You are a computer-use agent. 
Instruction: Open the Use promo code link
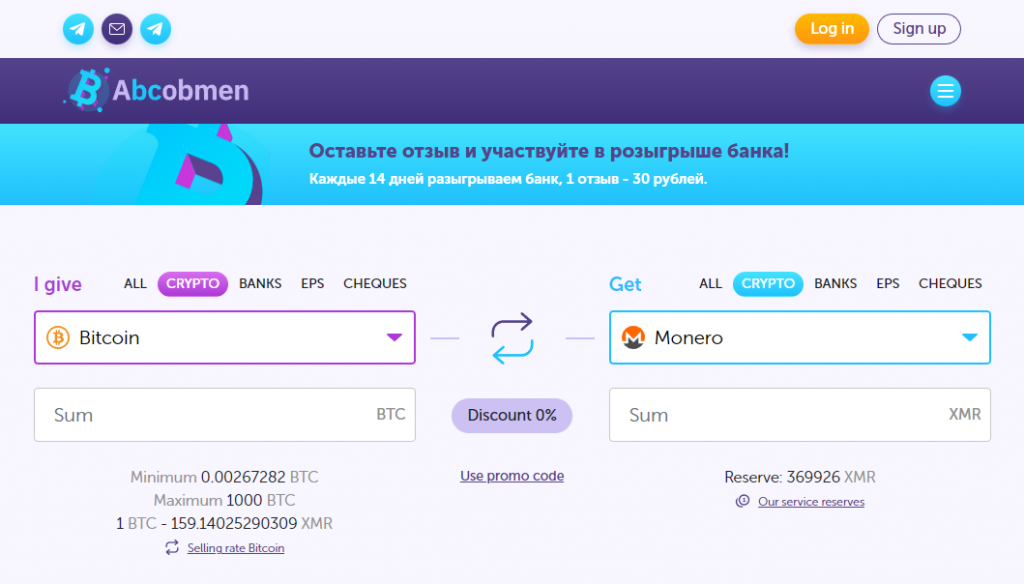click(x=512, y=475)
